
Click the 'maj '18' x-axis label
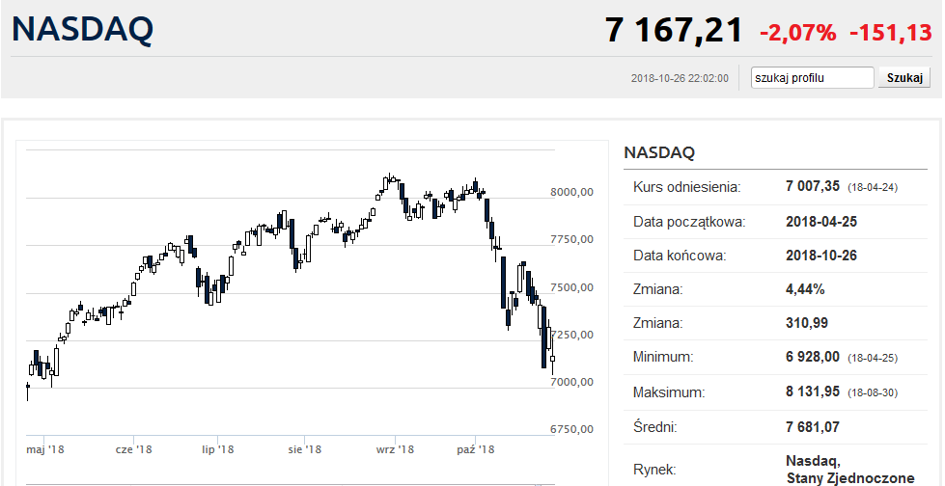[x=43, y=450]
